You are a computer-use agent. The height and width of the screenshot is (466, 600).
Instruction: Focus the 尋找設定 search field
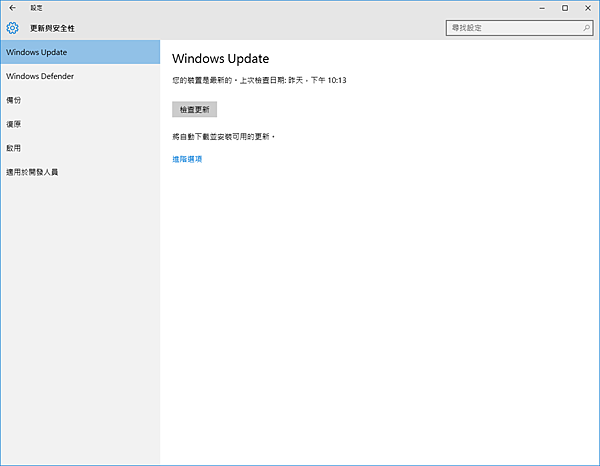pyautogui.click(x=519, y=28)
